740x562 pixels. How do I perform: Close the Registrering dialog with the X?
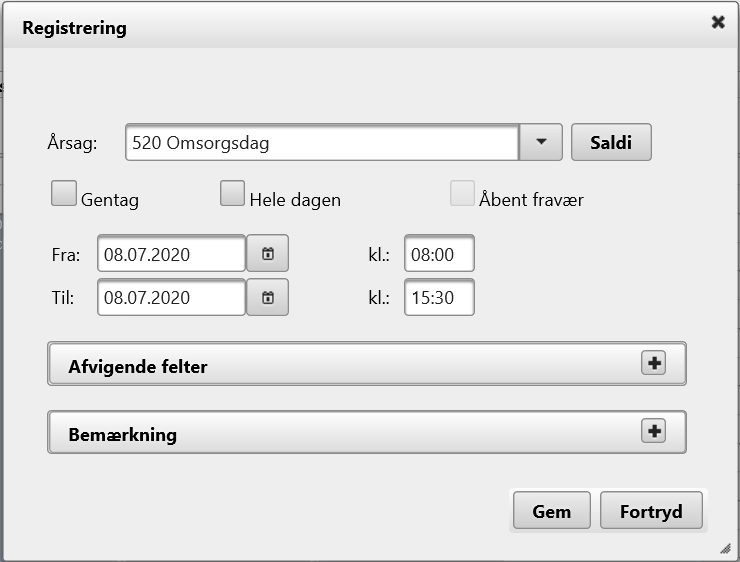(x=717, y=22)
